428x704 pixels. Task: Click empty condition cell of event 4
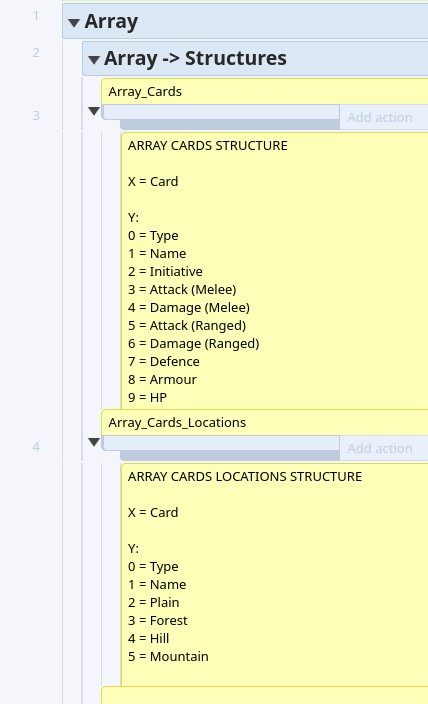point(221,443)
